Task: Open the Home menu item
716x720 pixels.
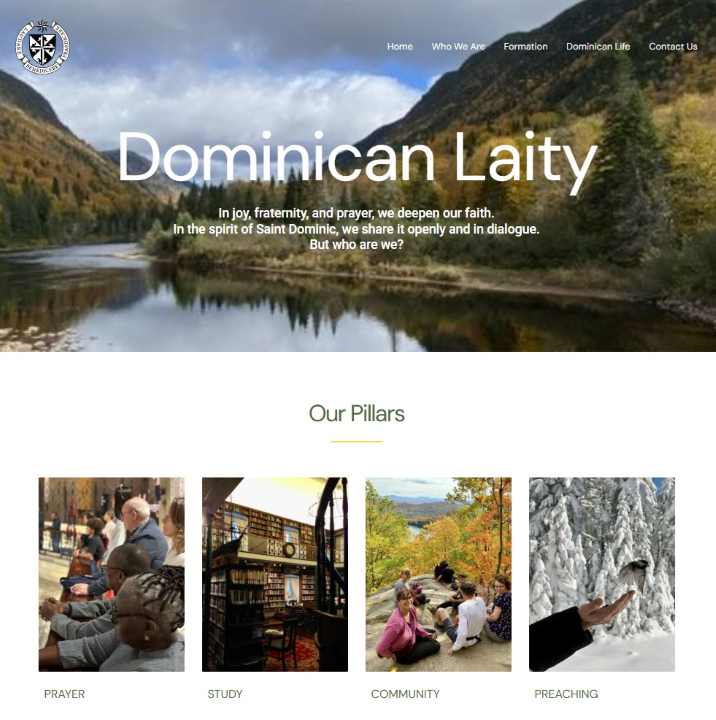Action: [x=400, y=46]
